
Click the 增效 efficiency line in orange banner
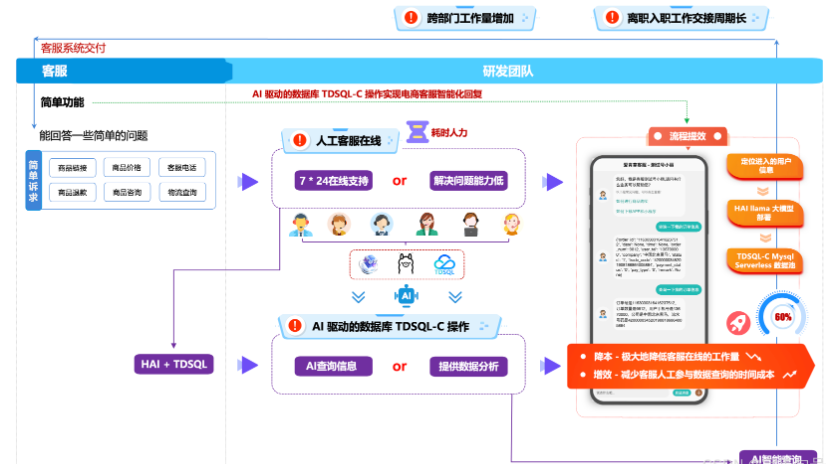684,374
